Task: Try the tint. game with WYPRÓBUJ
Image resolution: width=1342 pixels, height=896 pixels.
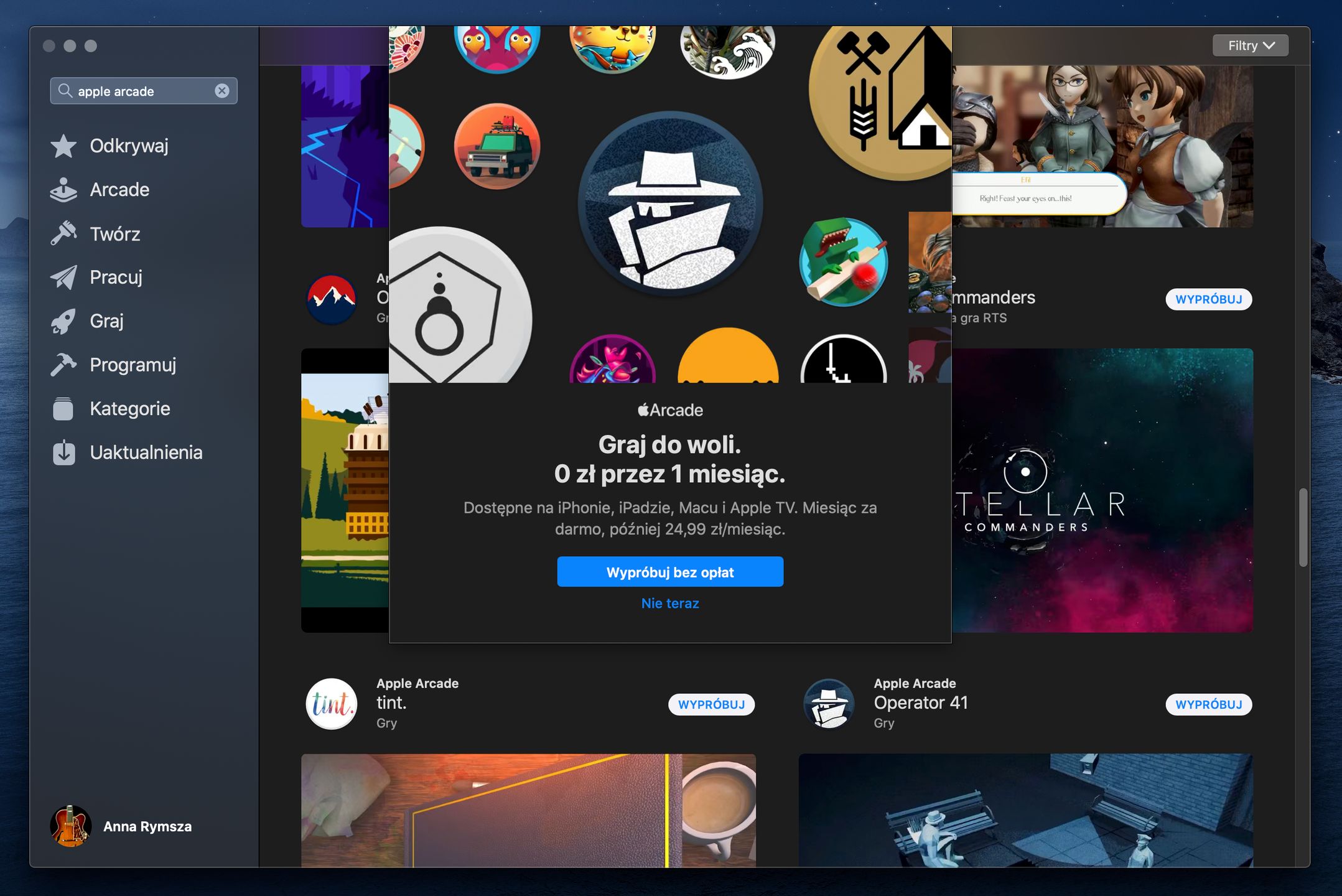Action: (712, 704)
